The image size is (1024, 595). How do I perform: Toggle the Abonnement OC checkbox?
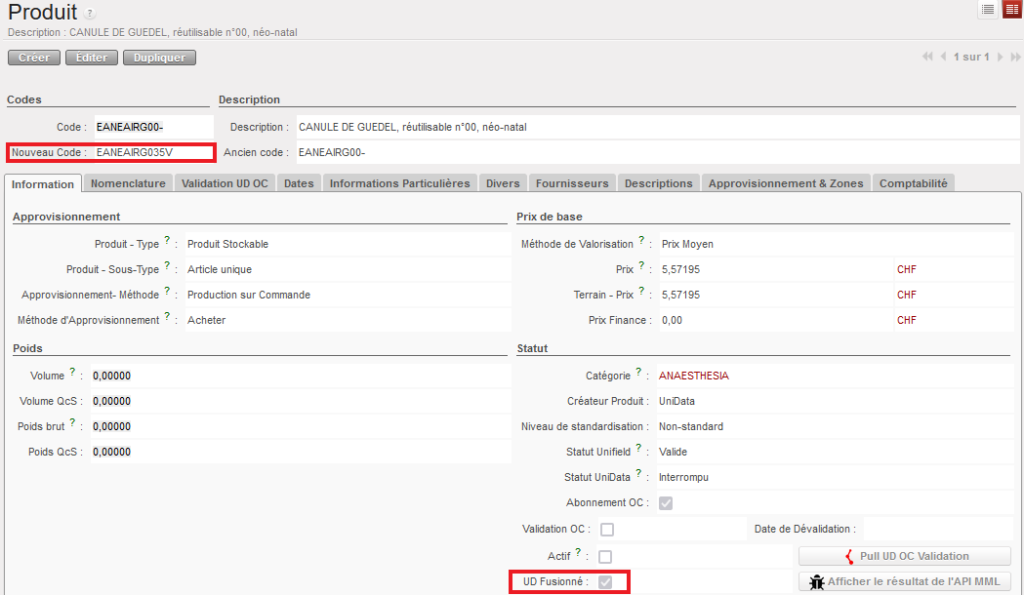click(x=666, y=503)
